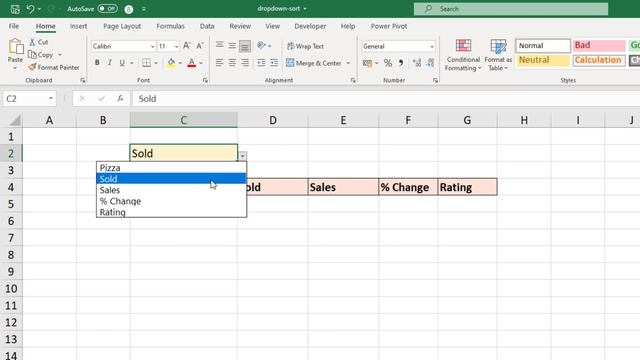640x360 pixels.
Task: Expand the fill color dropdown arrow
Action: pyautogui.click(x=180, y=63)
